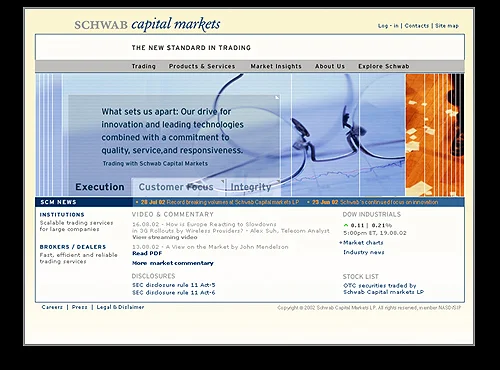Screen dimensions: 500x370
Task: Open More market commentary link
Action: (x=173, y=263)
